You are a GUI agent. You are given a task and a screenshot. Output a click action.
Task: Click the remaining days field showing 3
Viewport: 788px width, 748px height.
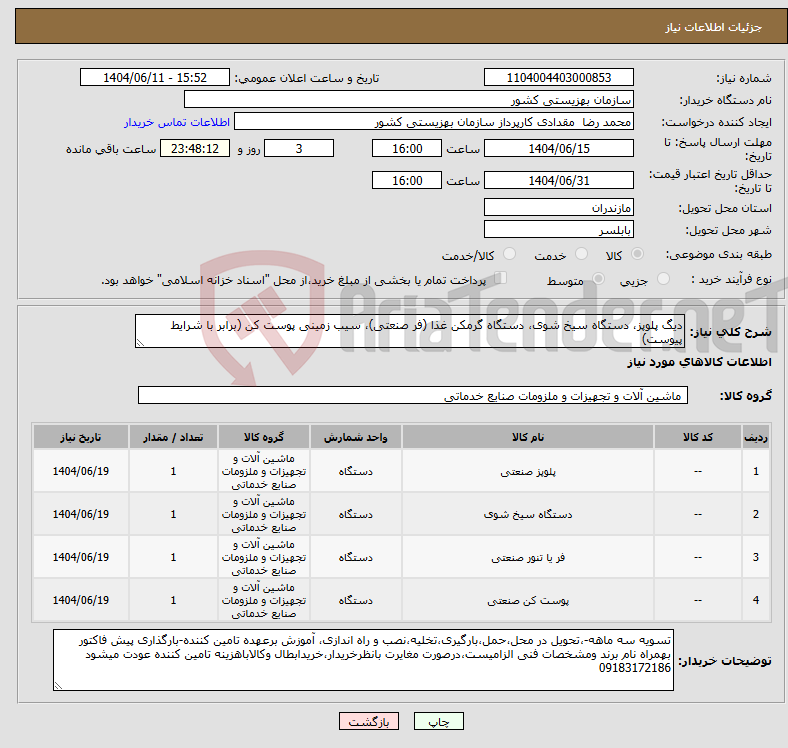tap(299, 148)
